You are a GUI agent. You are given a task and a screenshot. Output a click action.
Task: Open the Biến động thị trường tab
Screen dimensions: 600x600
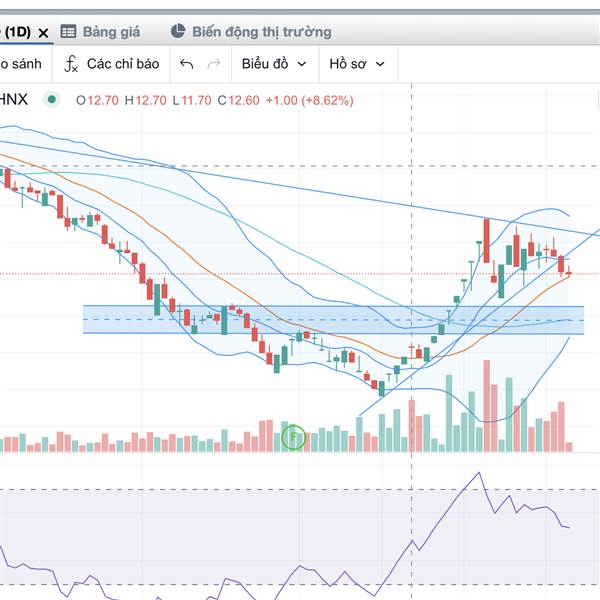point(251,32)
